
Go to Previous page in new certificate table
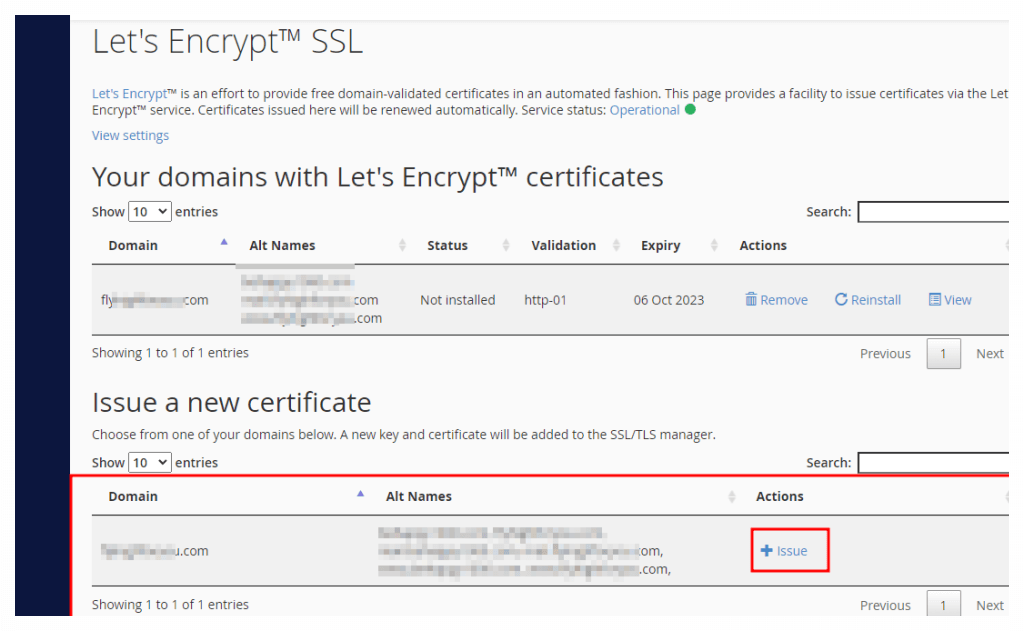[885, 606]
